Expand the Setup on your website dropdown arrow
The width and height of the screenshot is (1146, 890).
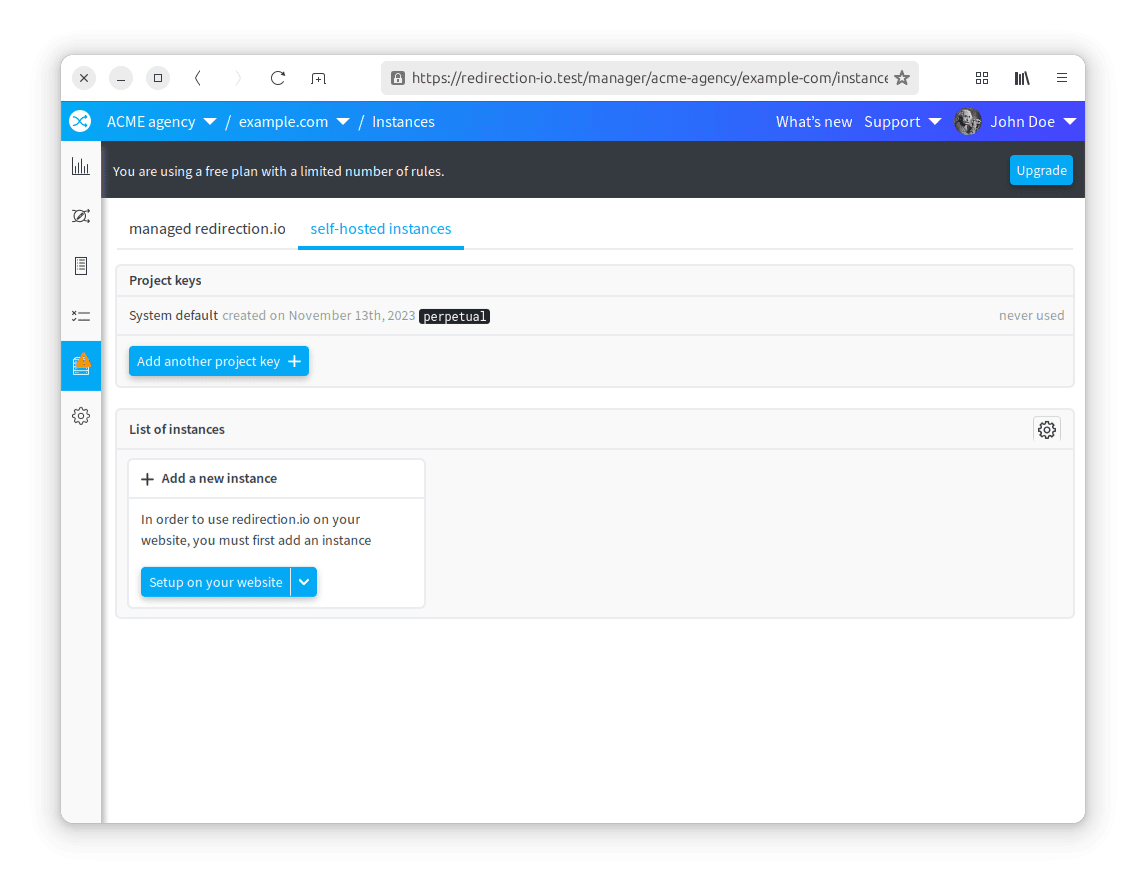[x=304, y=582]
